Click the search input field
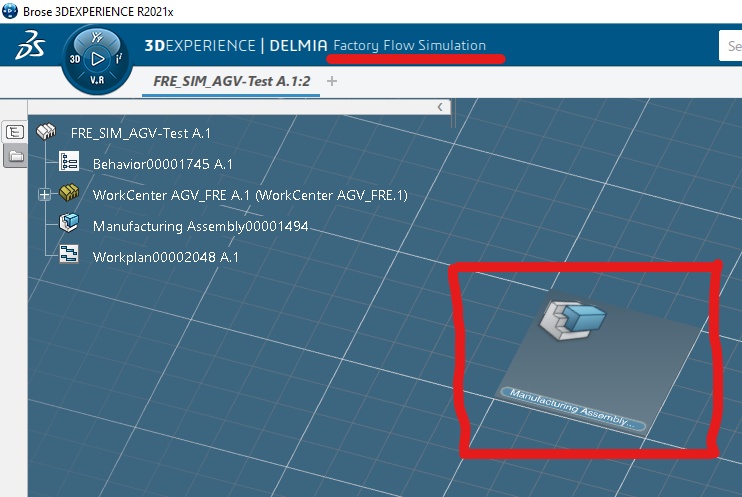Image resolution: width=742 pixels, height=497 pixels. (x=730, y=46)
